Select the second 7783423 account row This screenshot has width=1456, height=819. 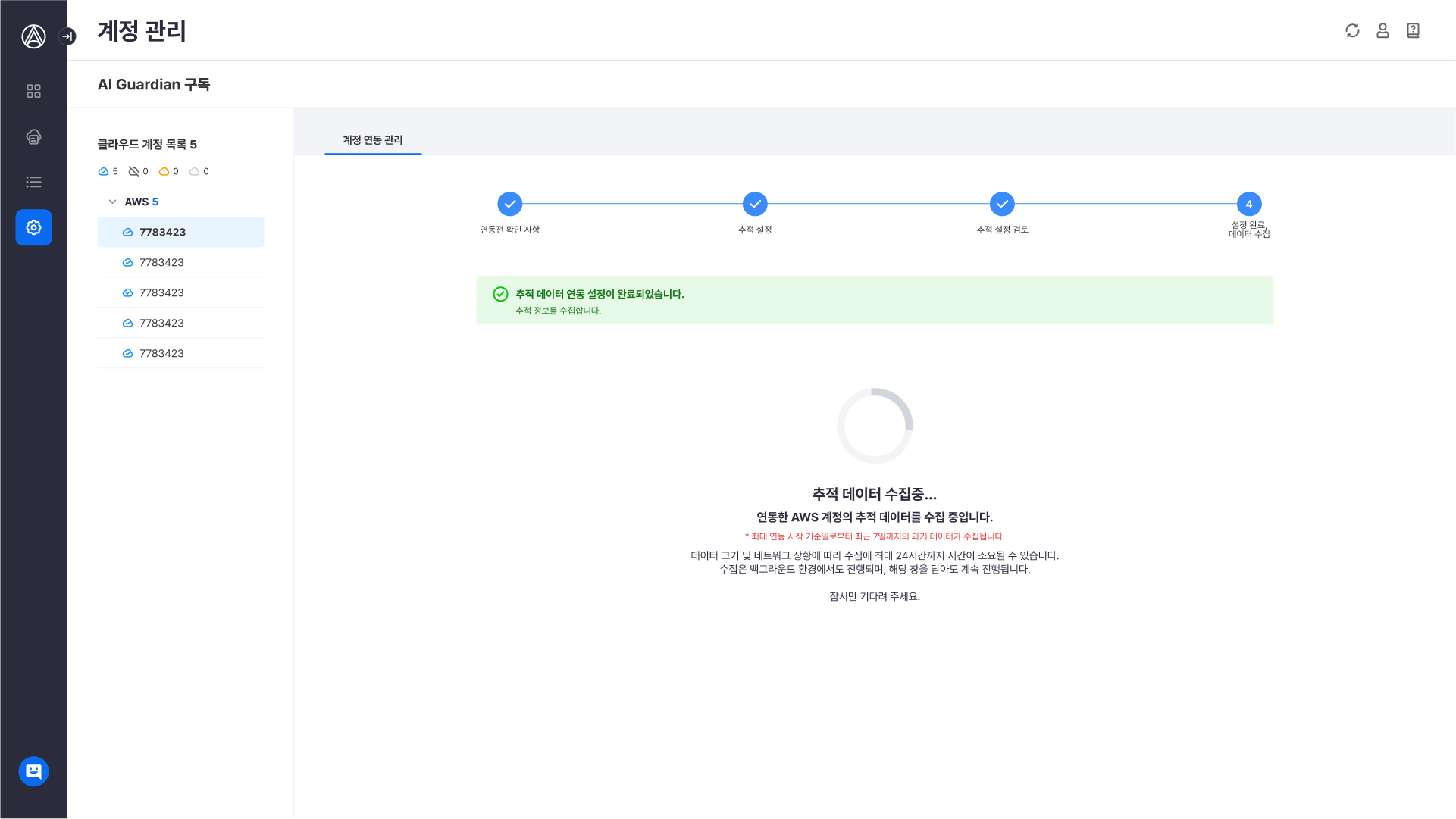[180, 262]
